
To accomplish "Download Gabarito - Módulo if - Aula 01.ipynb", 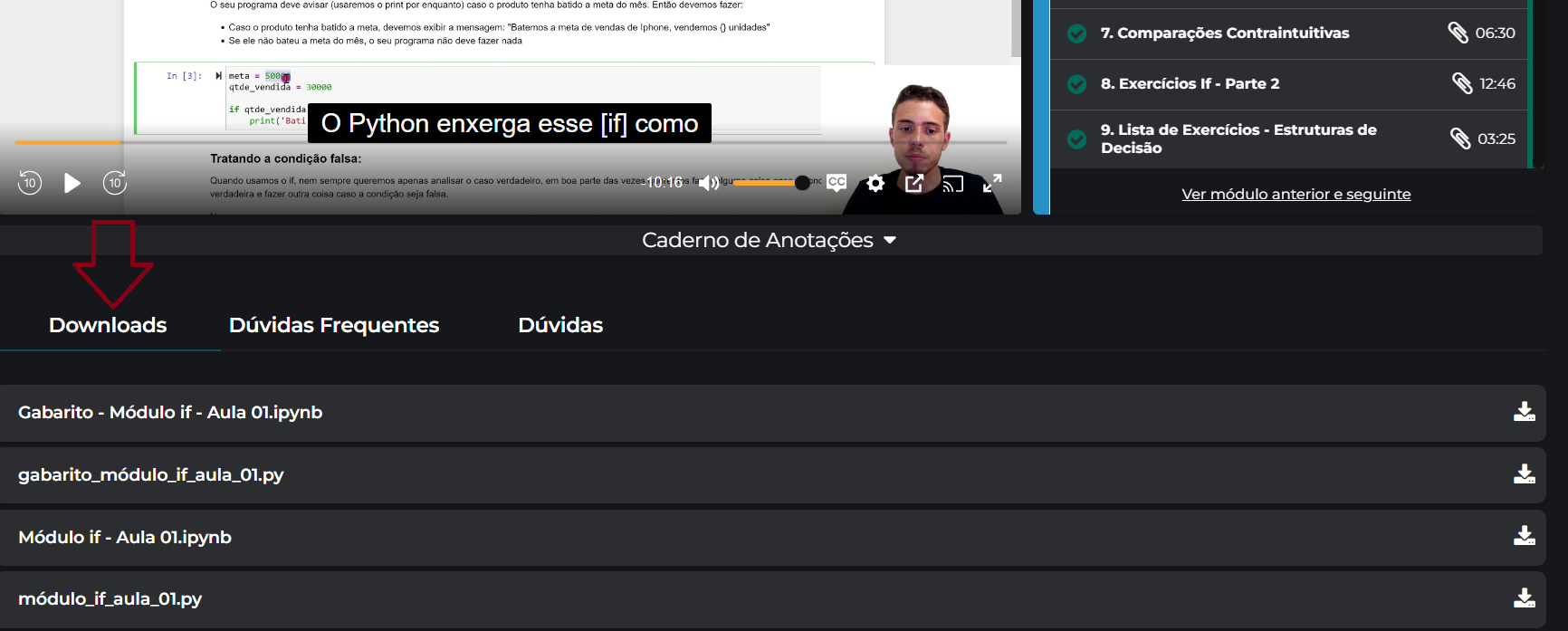I will click(1525, 412).
